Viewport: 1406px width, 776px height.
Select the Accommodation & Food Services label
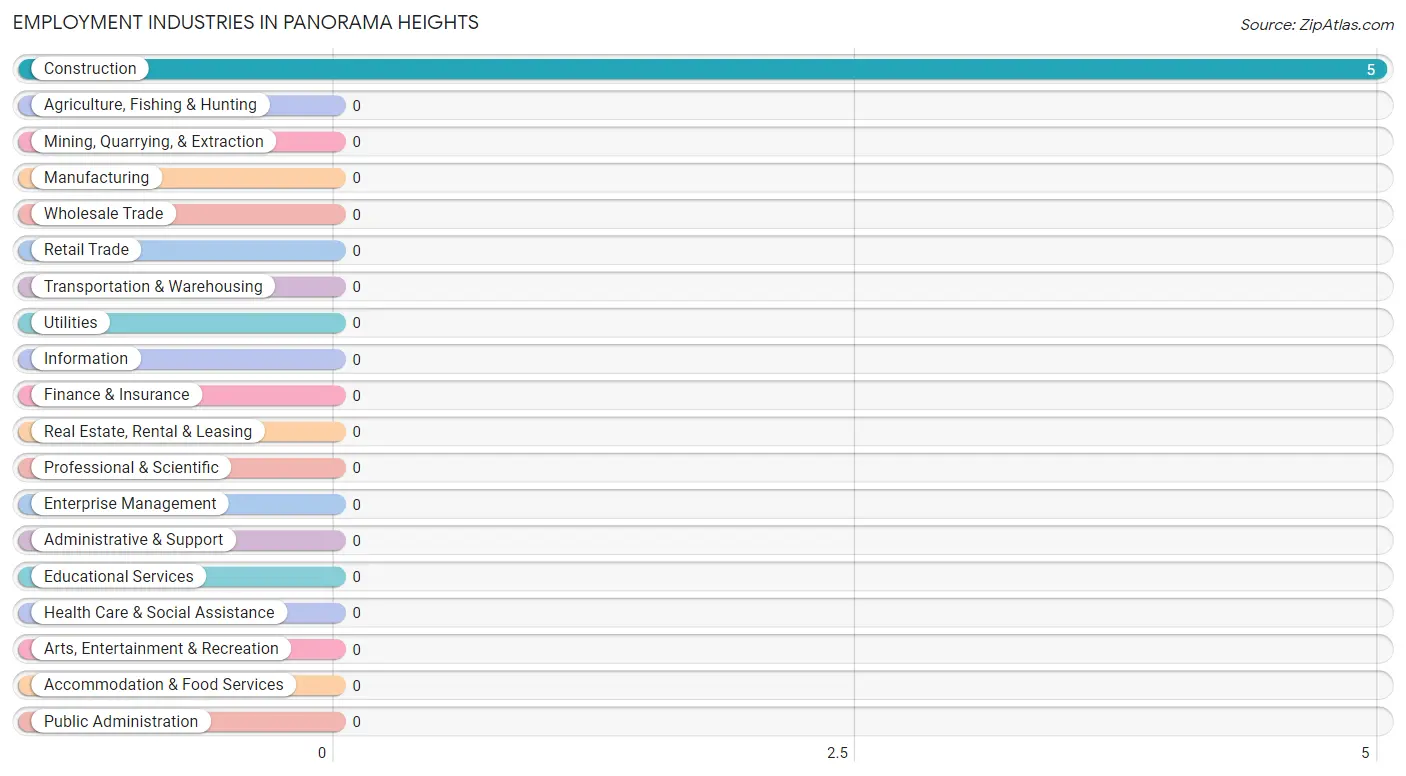(x=164, y=685)
